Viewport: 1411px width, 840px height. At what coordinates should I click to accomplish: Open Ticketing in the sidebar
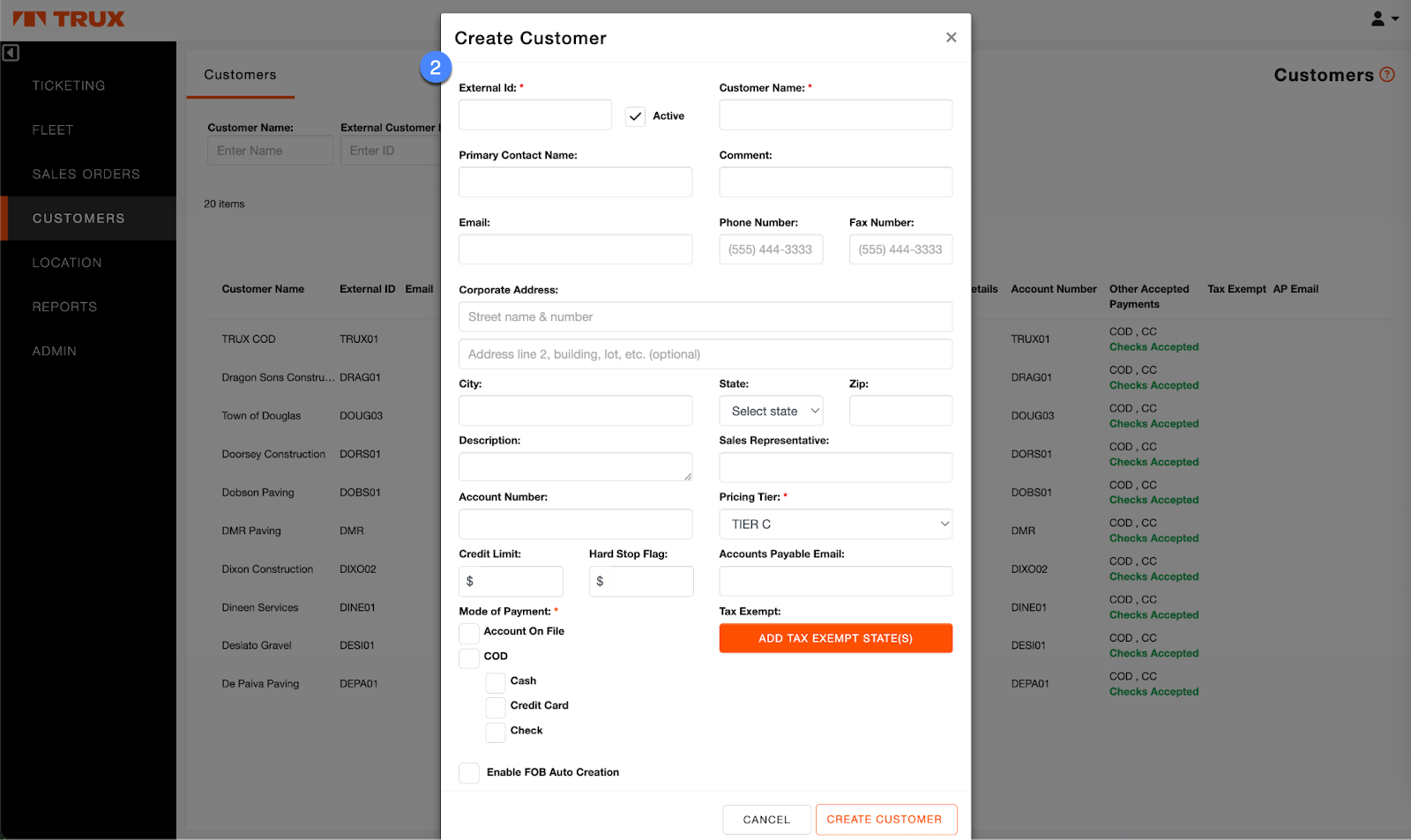coord(69,85)
